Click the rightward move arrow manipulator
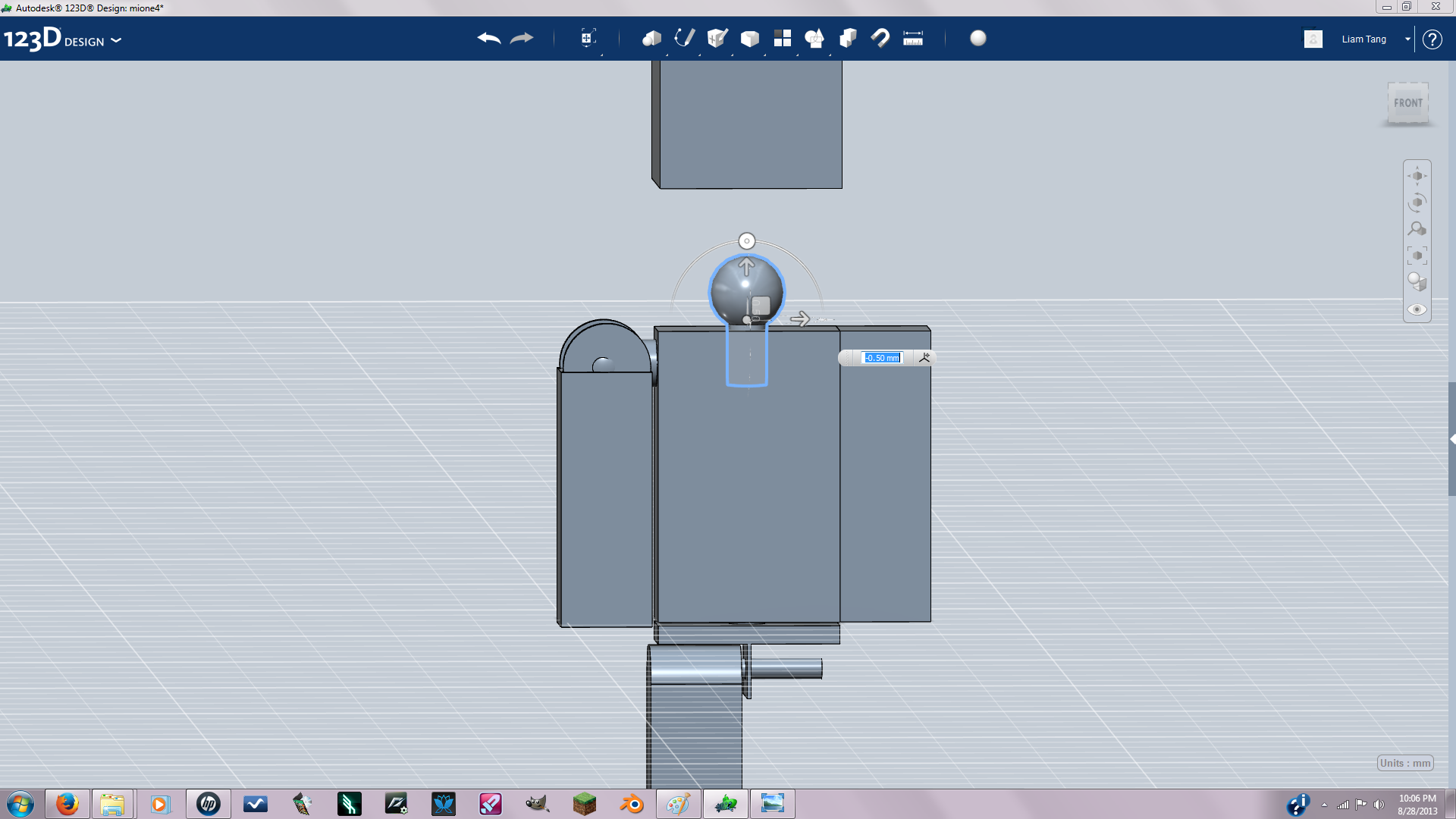Screen dimensions: 1456x819 pos(800,319)
